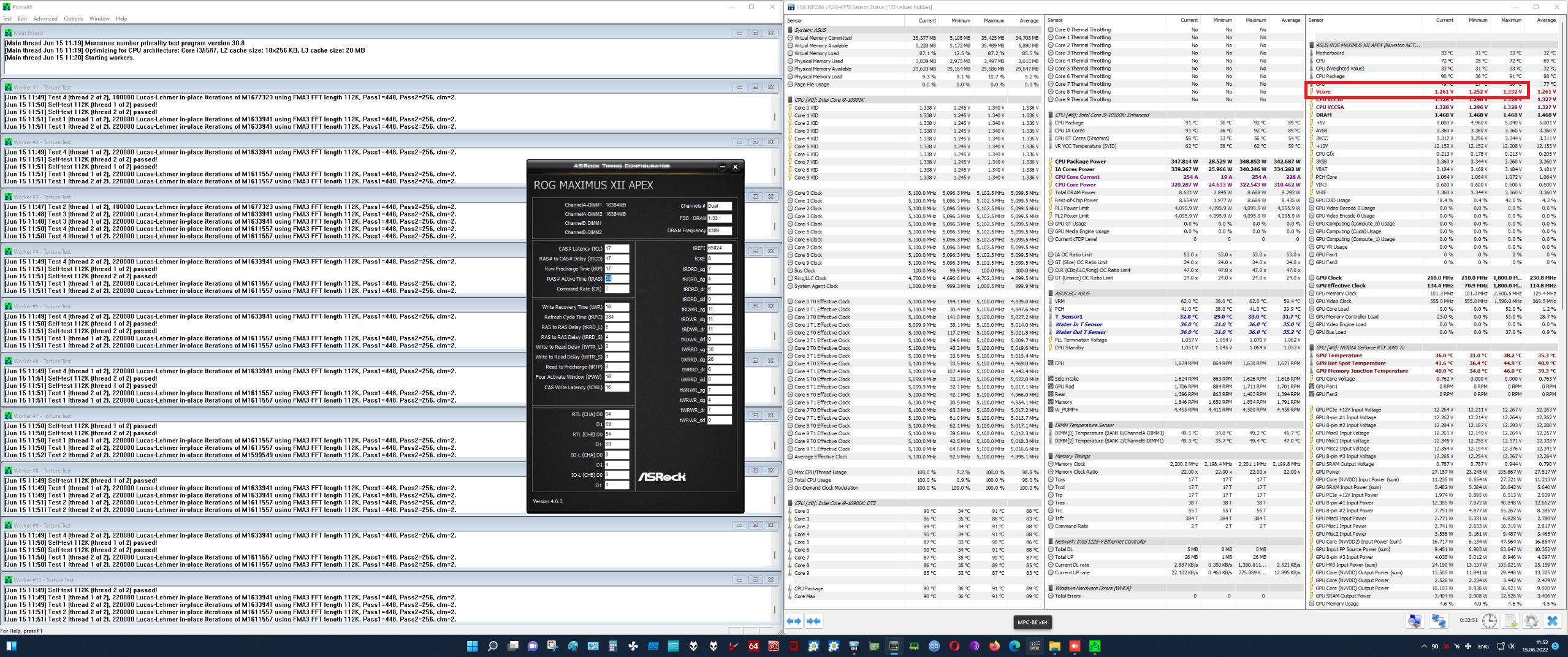Select CPU Core Current sensor row
Image resolution: width=1568 pixels, height=657 pixels.
(x=1175, y=177)
